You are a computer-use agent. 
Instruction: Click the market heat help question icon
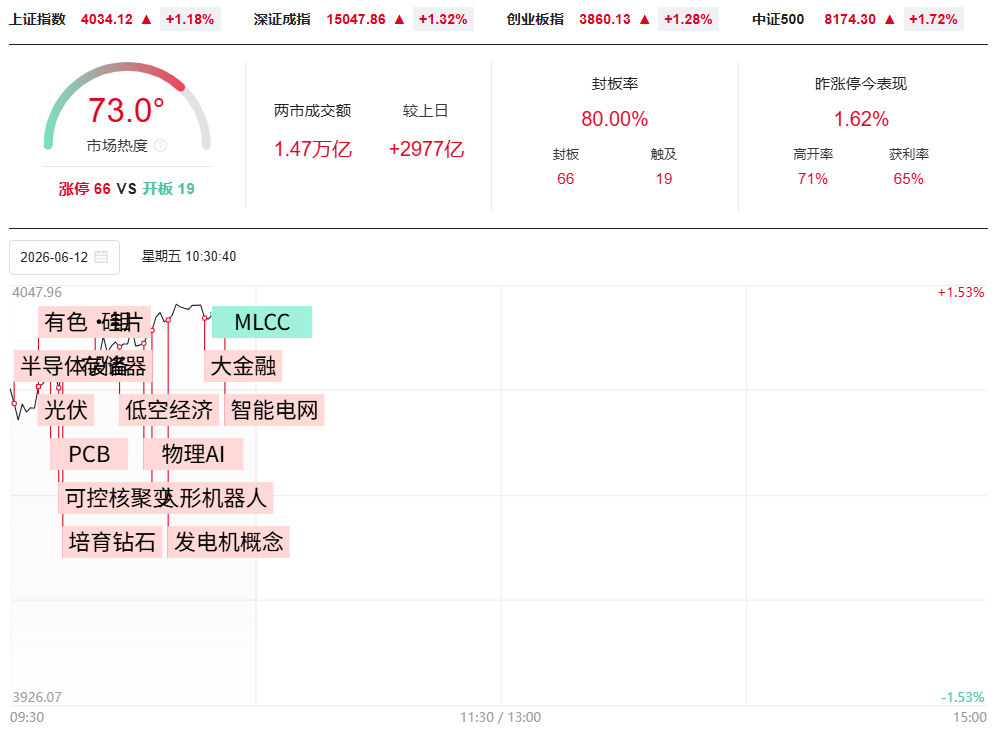(161, 146)
